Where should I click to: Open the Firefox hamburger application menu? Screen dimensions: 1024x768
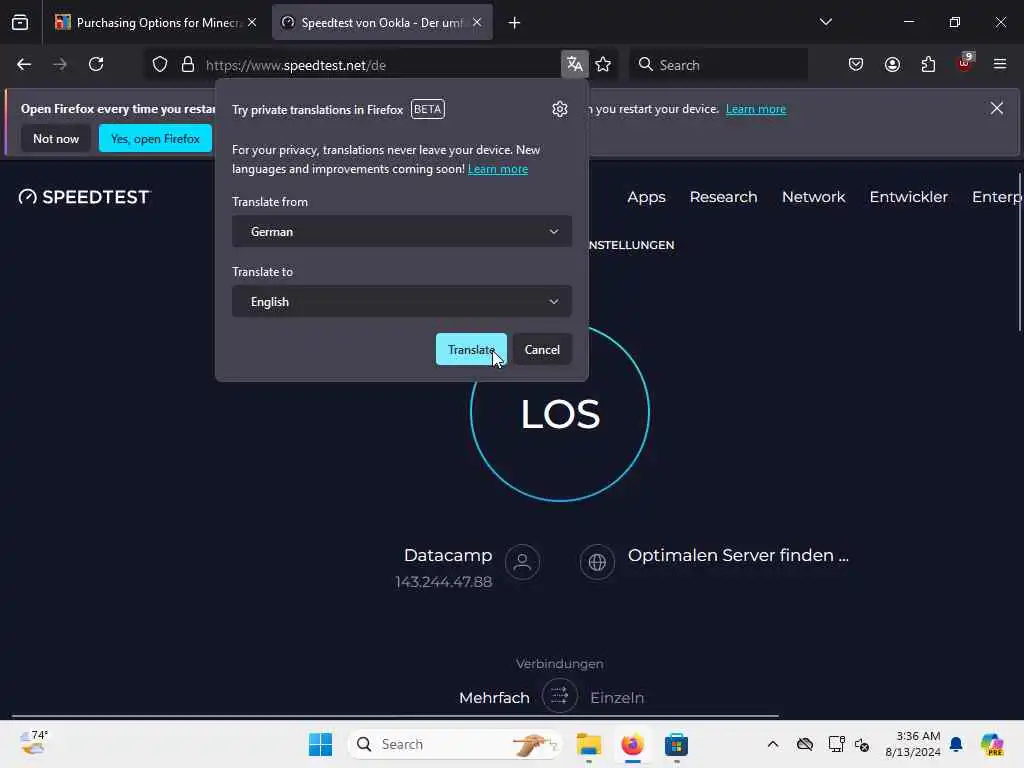coord(1000,65)
